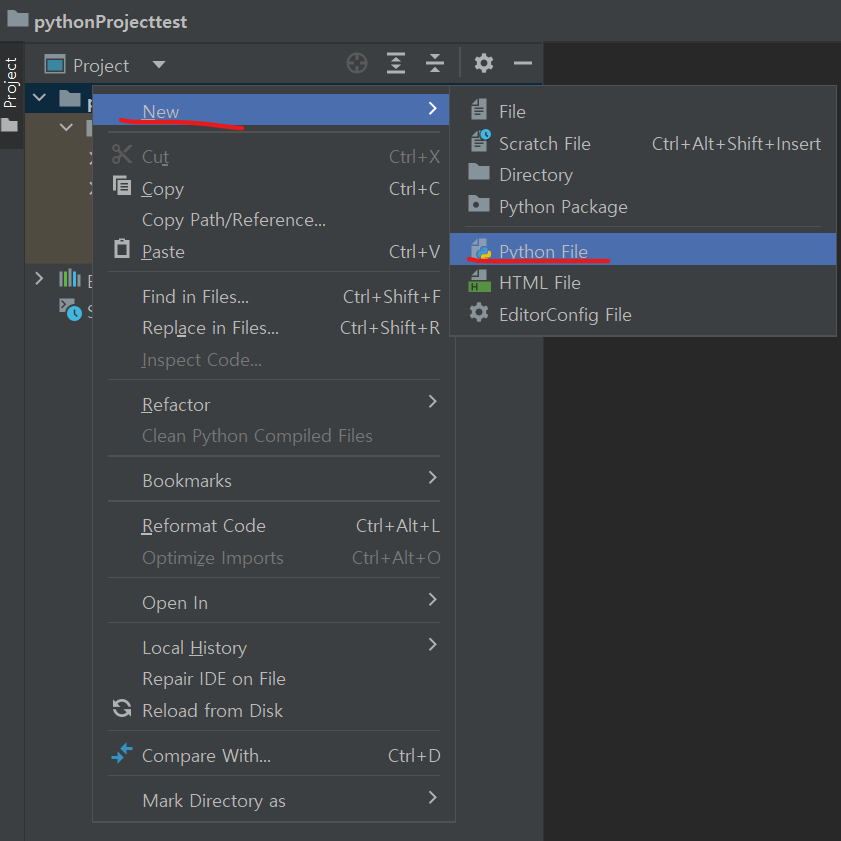This screenshot has height=841, width=841.
Task: Open Mark Directory as submenu
Action: [x=274, y=801]
